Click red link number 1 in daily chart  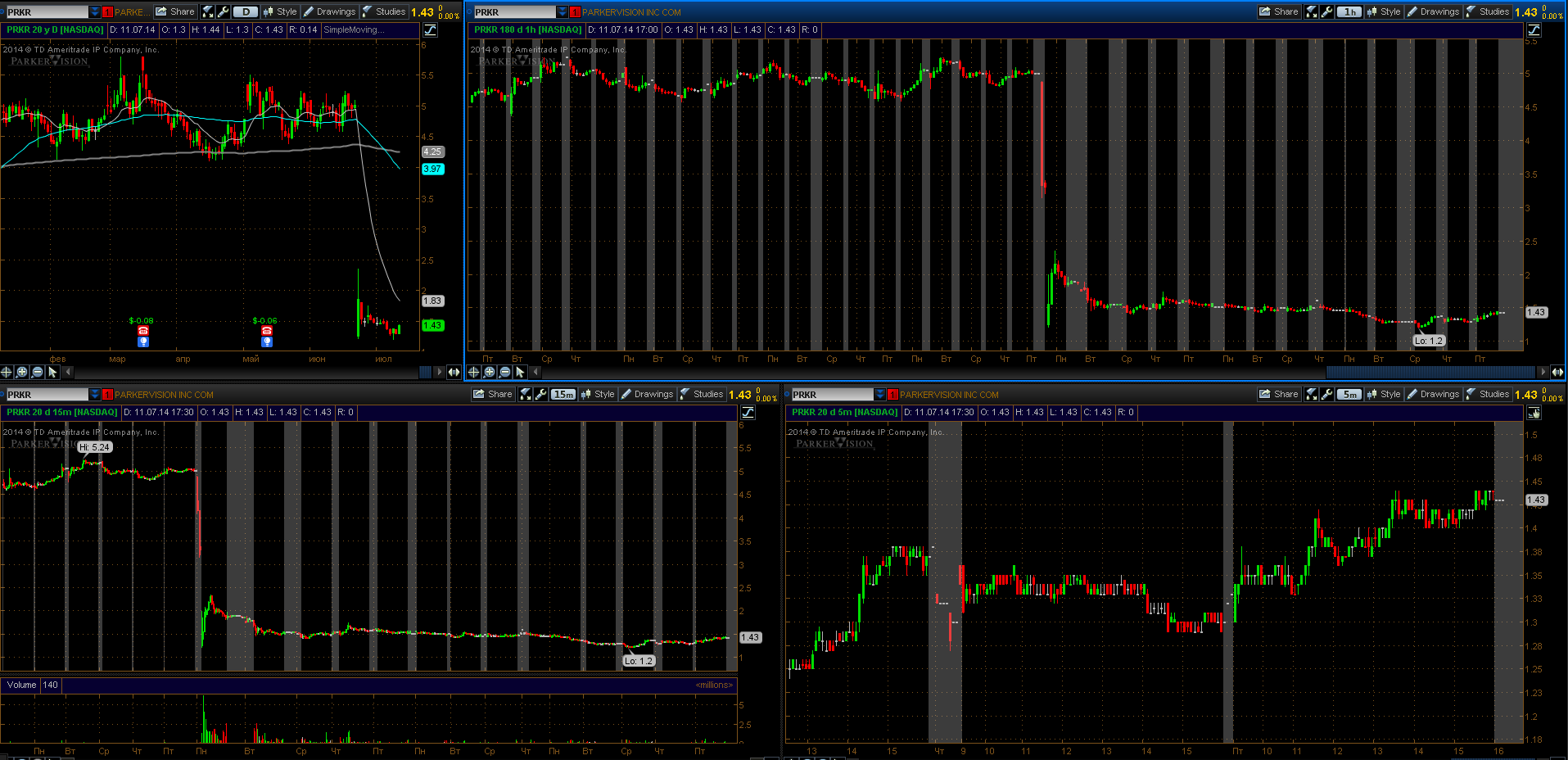pyautogui.click(x=107, y=12)
